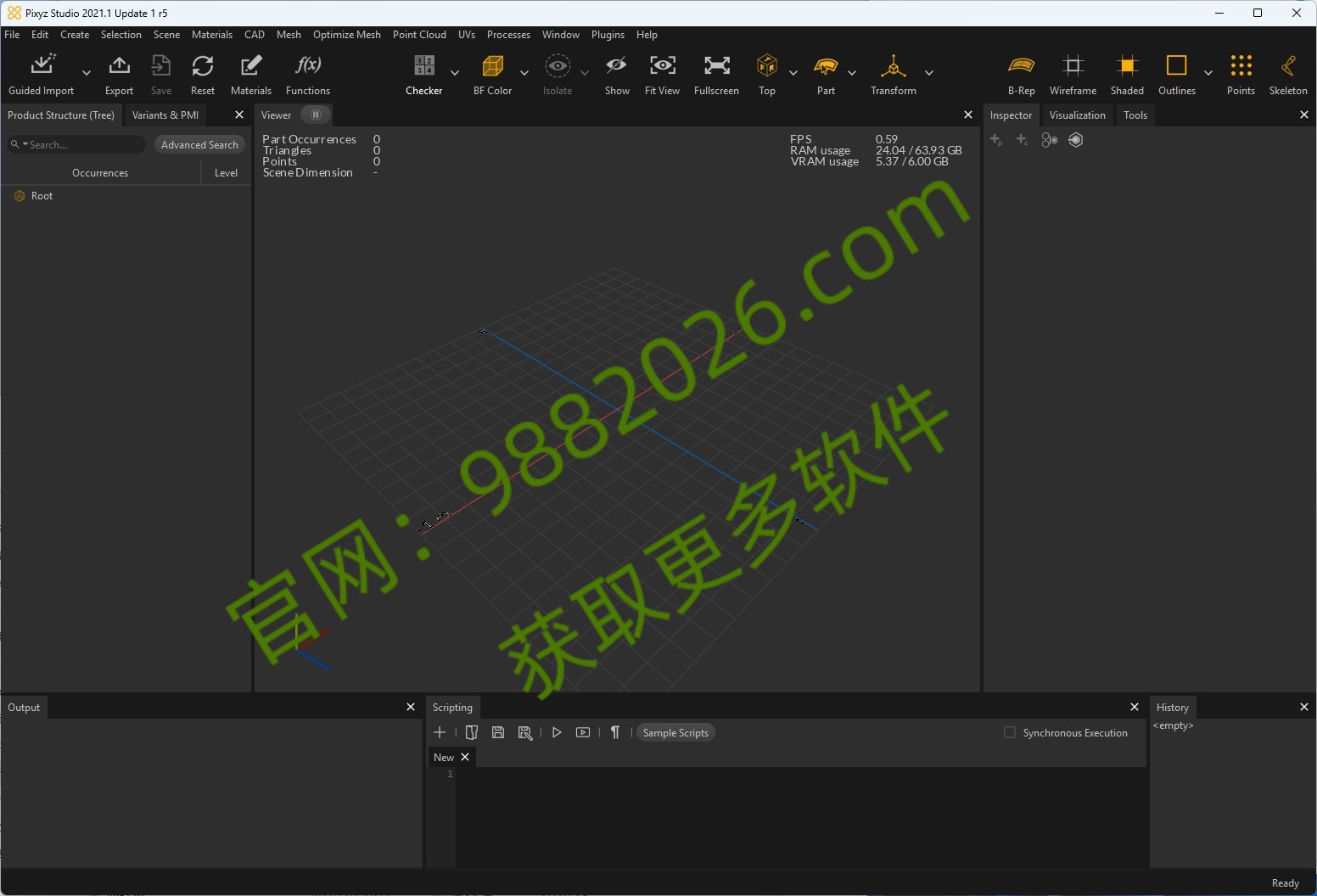
Task: Open the Point Cloud menu
Action: pos(419,35)
